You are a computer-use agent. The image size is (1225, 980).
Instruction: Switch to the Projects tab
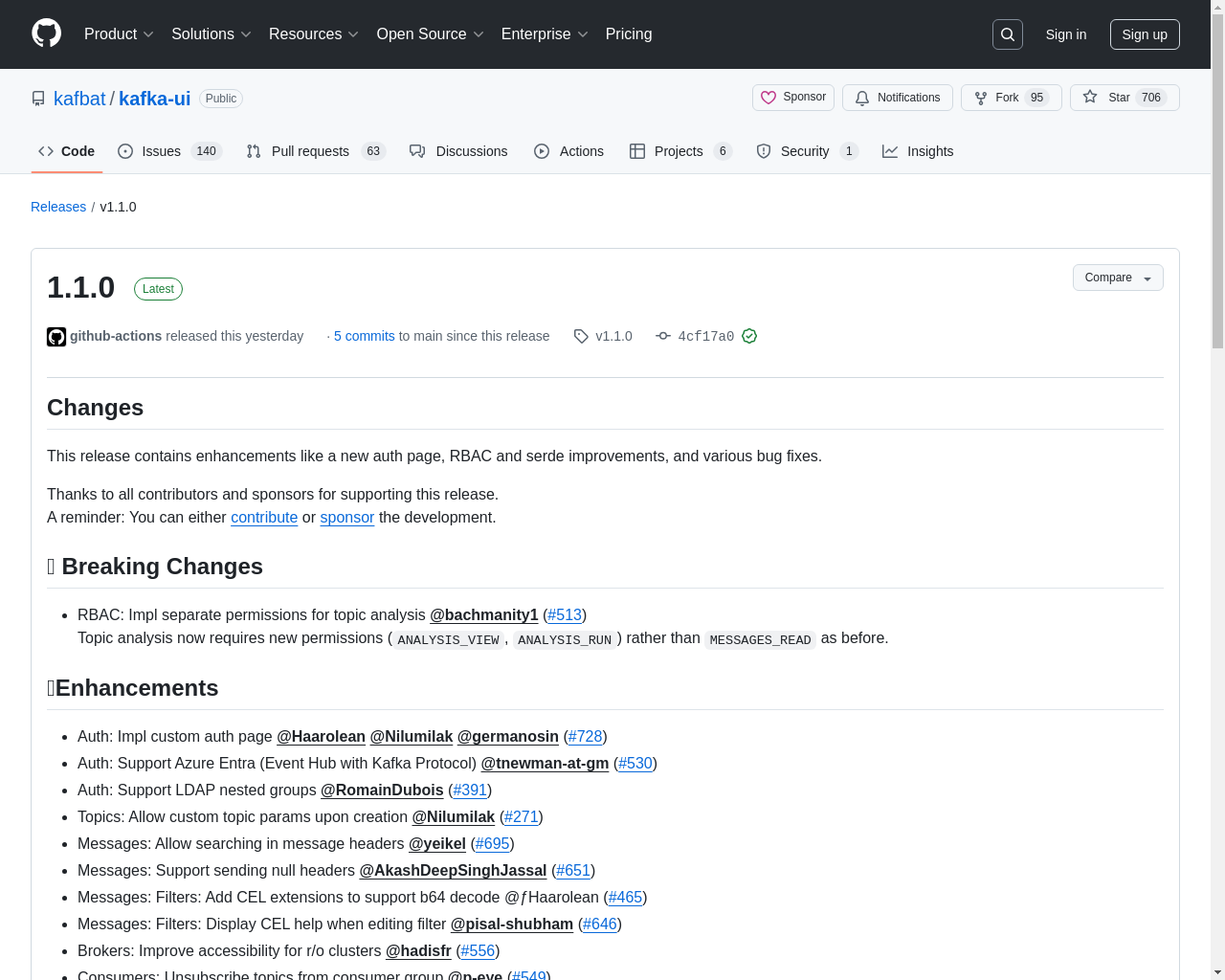coord(680,151)
